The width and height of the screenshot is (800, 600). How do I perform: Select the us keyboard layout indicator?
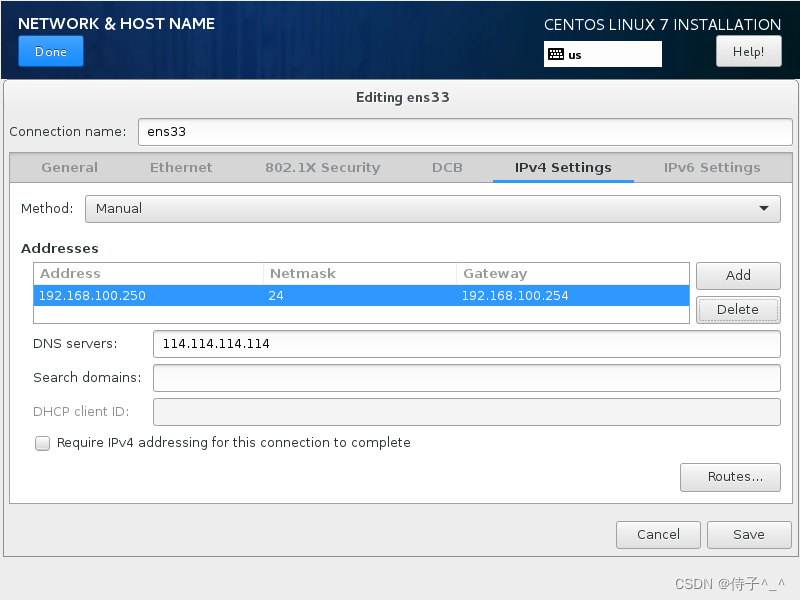[x=603, y=54]
